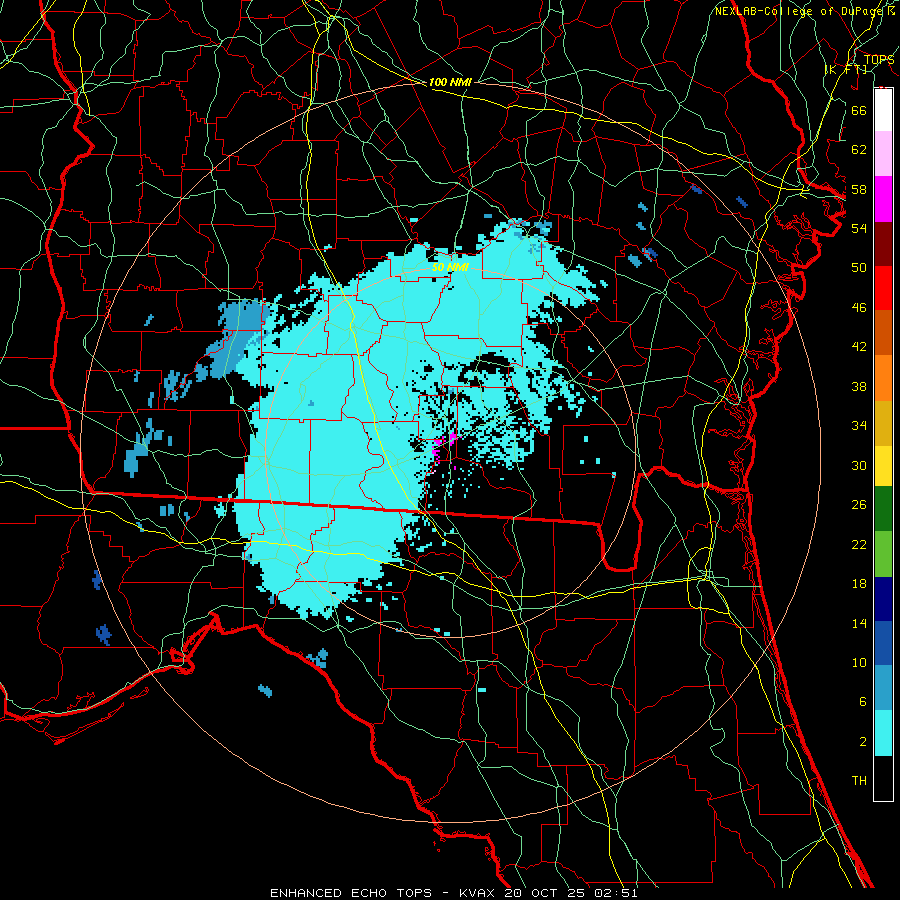Click the 34 legend value

coord(859,426)
